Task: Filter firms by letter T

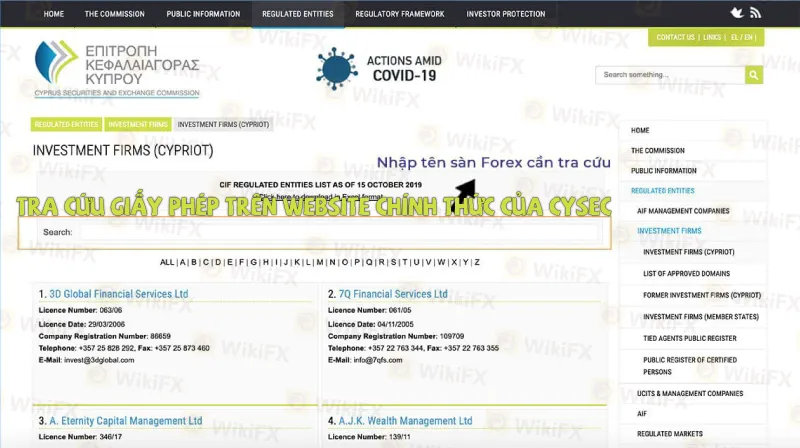Action: tap(405, 262)
